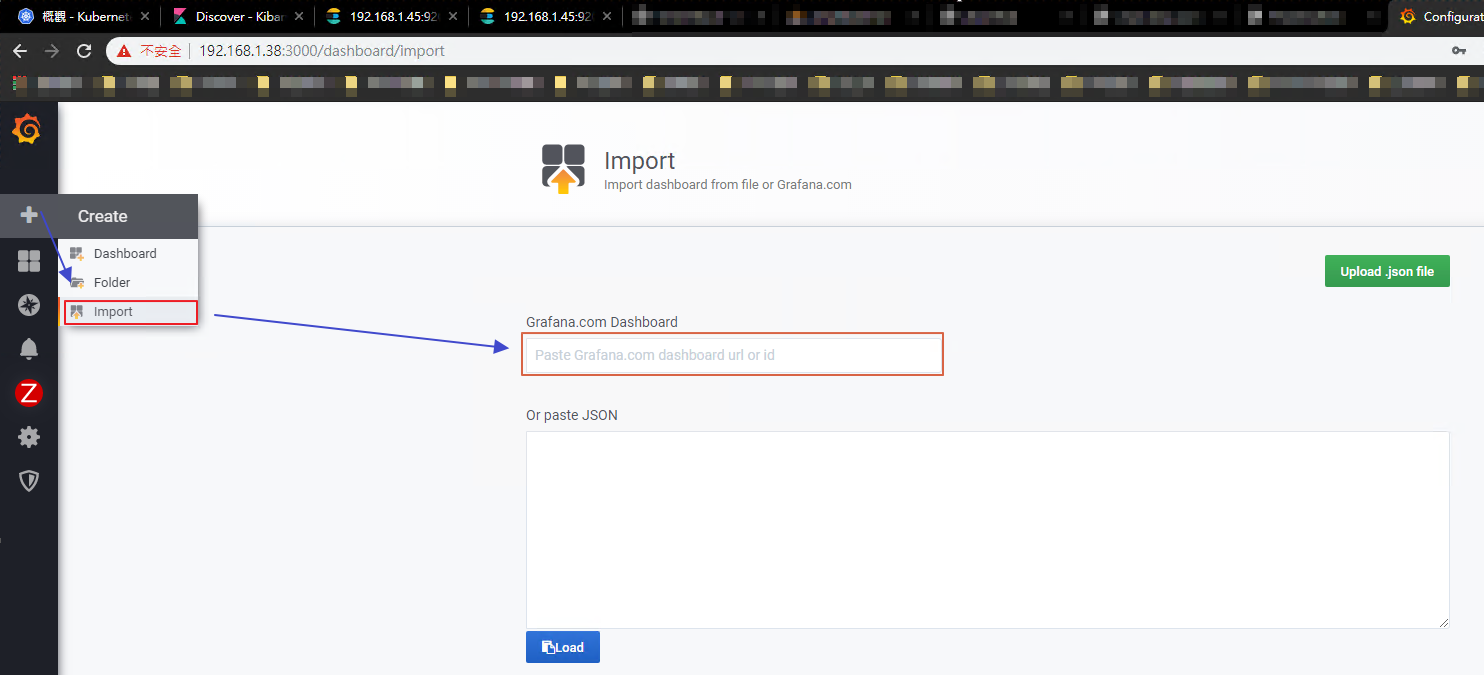Click the key icon in the address bar
The height and width of the screenshot is (675, 1484).
[1459, 51]
